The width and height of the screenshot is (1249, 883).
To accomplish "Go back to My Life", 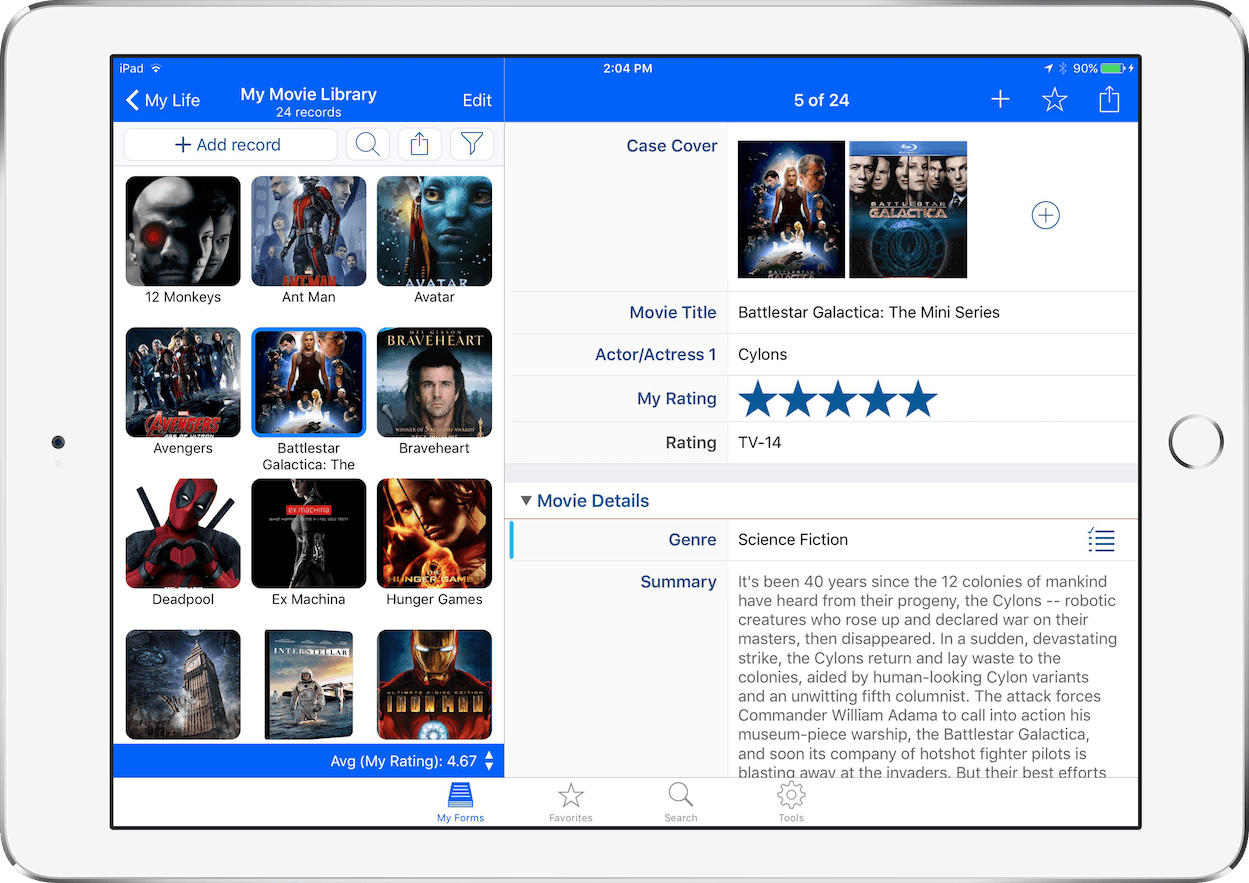I will tap(163, 100).
